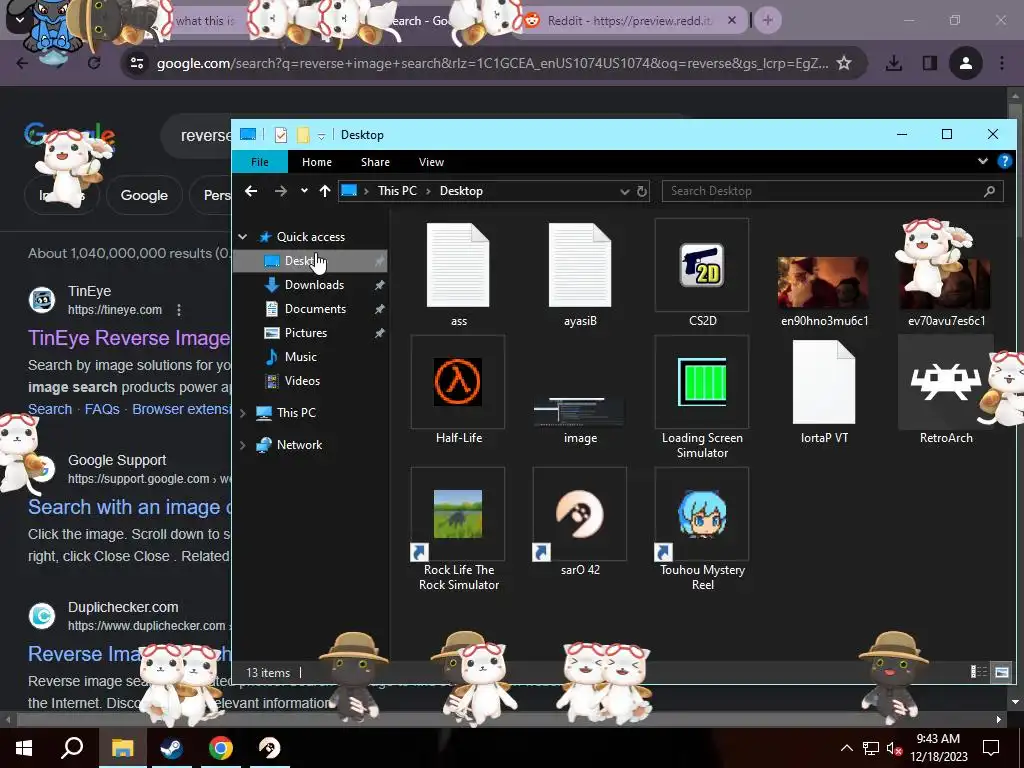Image resolution: width=1024 pixels, height=768 pixels.
Task: Open the Share ribbon tab
Action: [376, 162]
